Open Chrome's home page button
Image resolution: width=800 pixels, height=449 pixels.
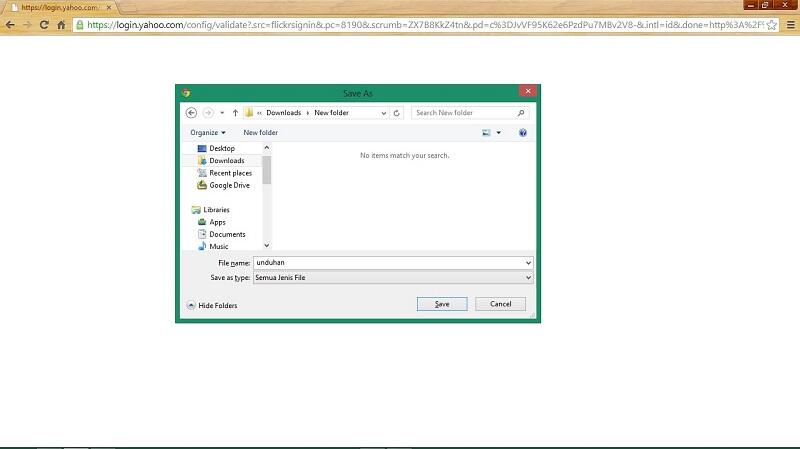(62, 24)
